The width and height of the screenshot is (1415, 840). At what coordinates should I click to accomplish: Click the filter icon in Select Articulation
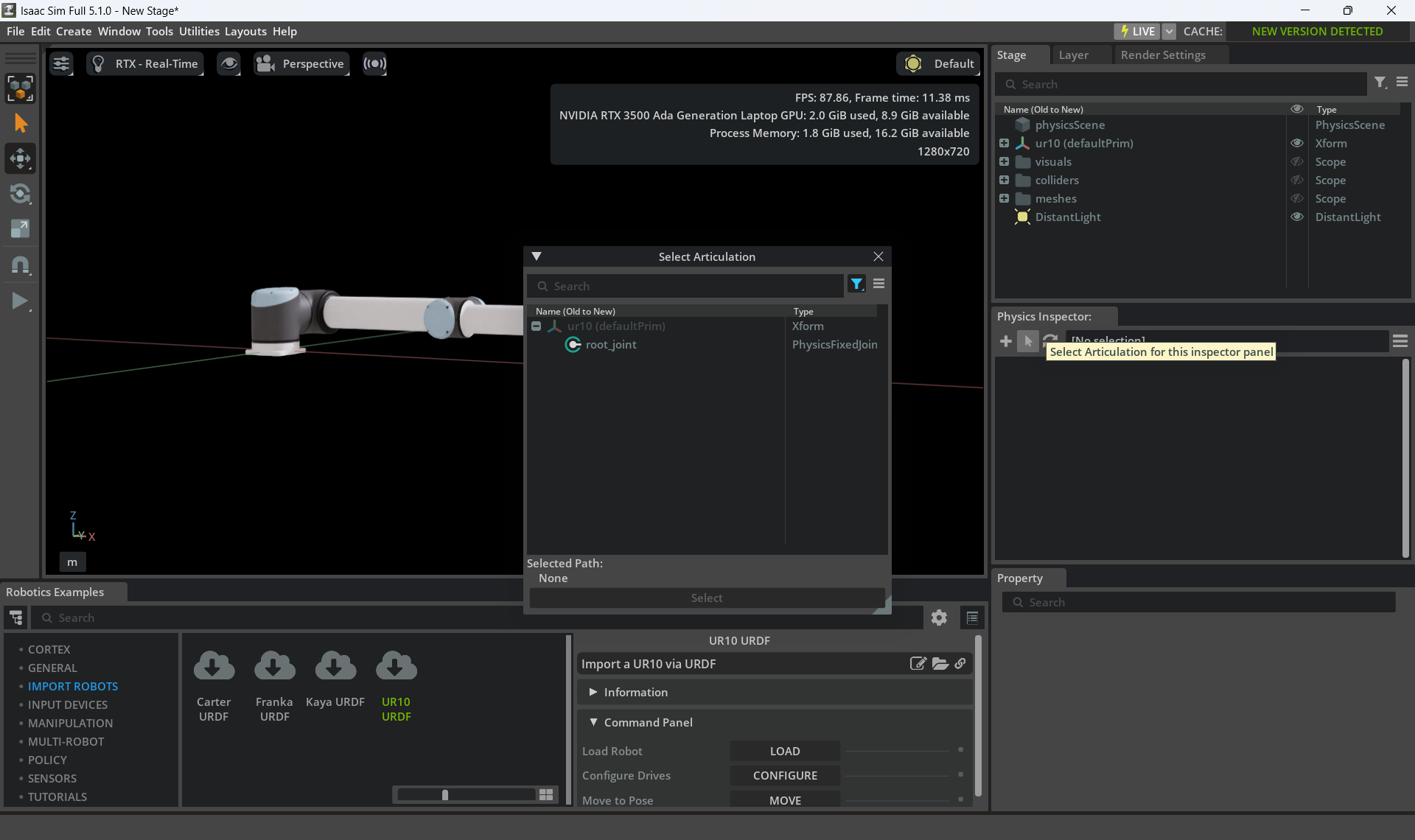click(x=856, y=284)
